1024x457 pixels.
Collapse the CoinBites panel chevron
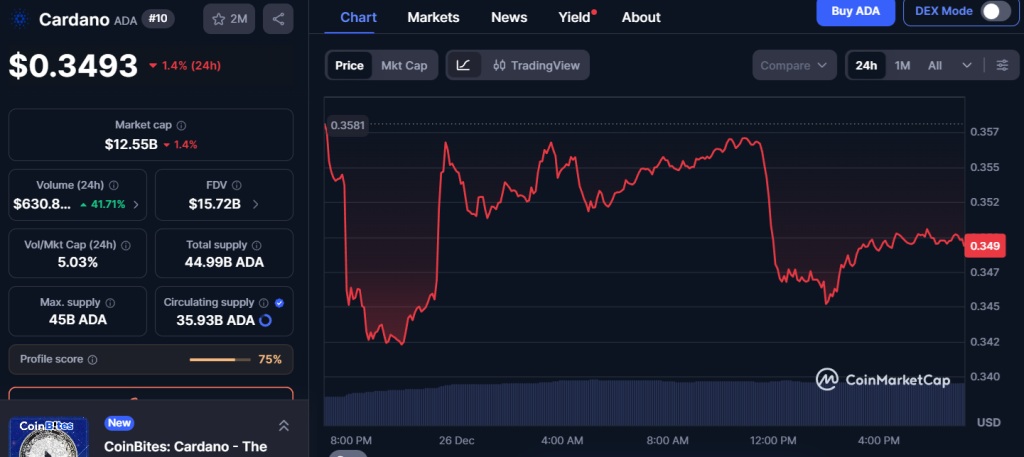click(284, 426)
